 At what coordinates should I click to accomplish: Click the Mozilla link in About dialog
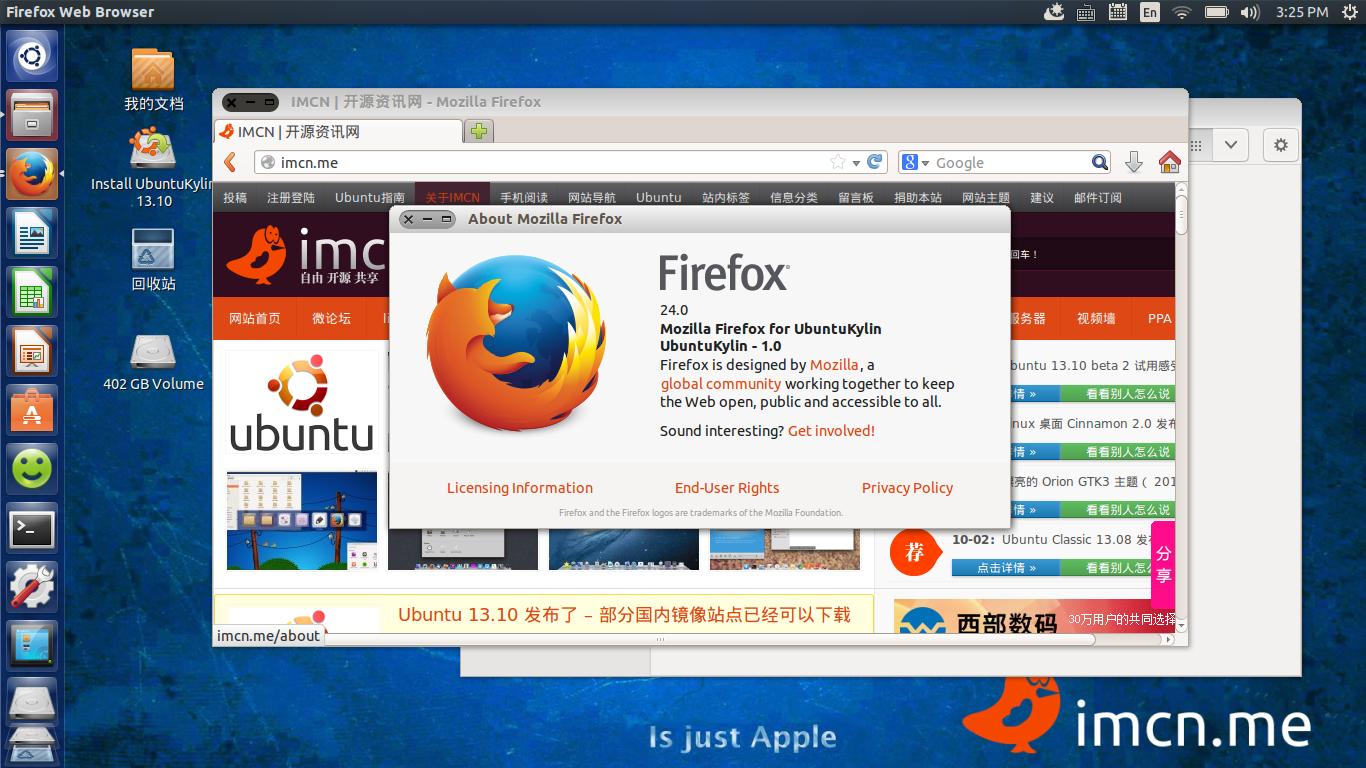point(834,365)
